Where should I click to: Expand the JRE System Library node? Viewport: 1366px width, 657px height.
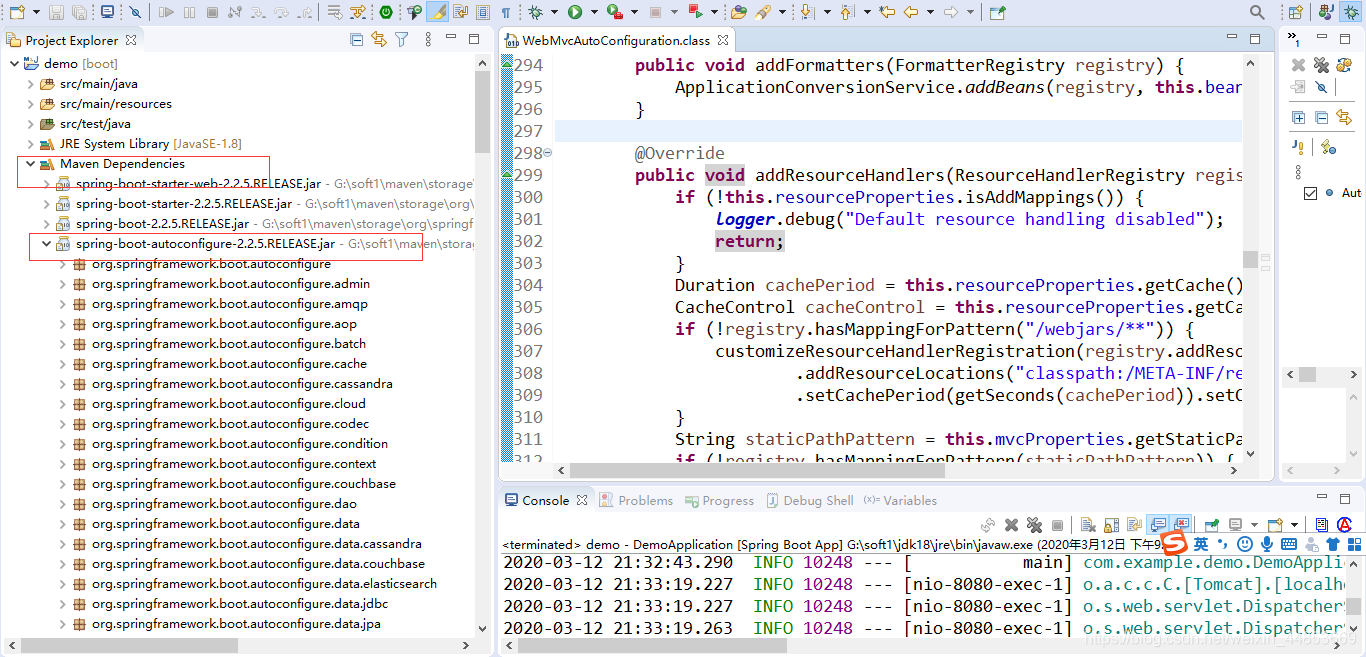(31, 143)
